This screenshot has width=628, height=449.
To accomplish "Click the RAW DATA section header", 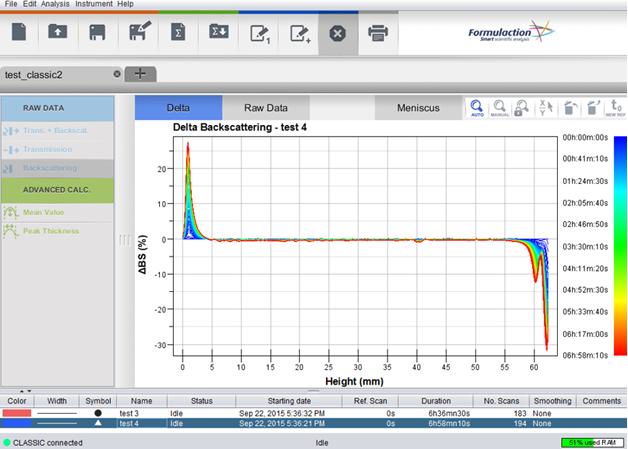I will coord(58,108).
